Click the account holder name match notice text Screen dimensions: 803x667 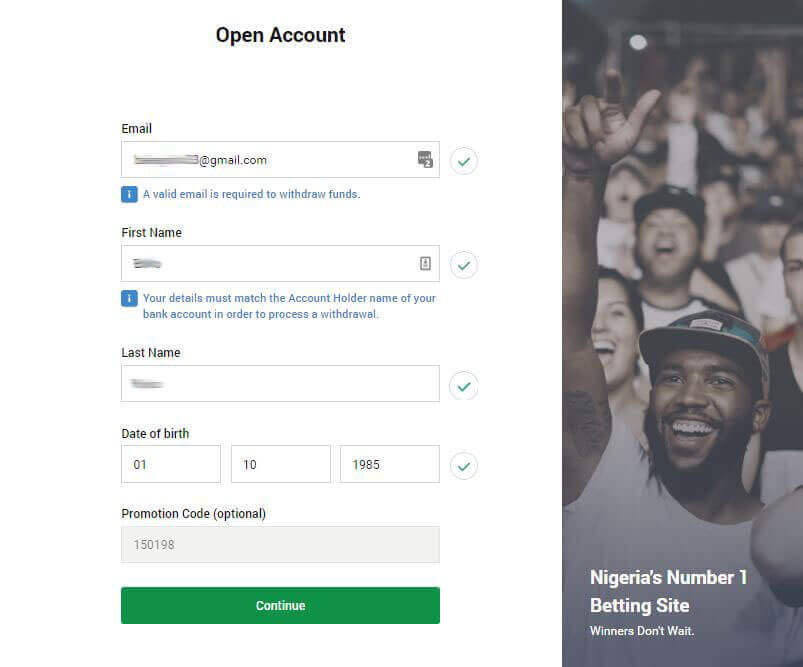pos(289,306)
